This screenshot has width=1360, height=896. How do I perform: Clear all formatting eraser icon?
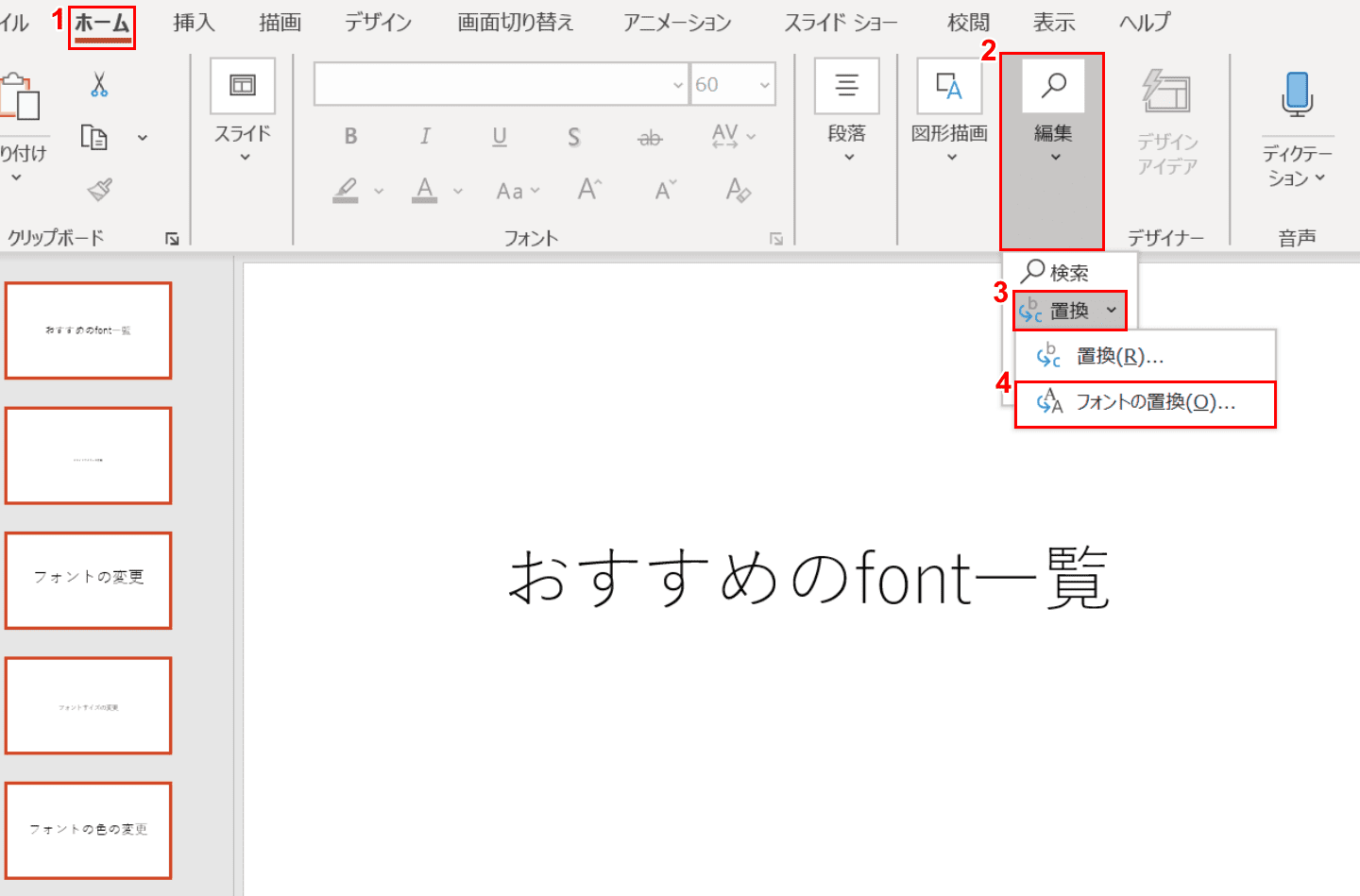click(x=738, y=191)
